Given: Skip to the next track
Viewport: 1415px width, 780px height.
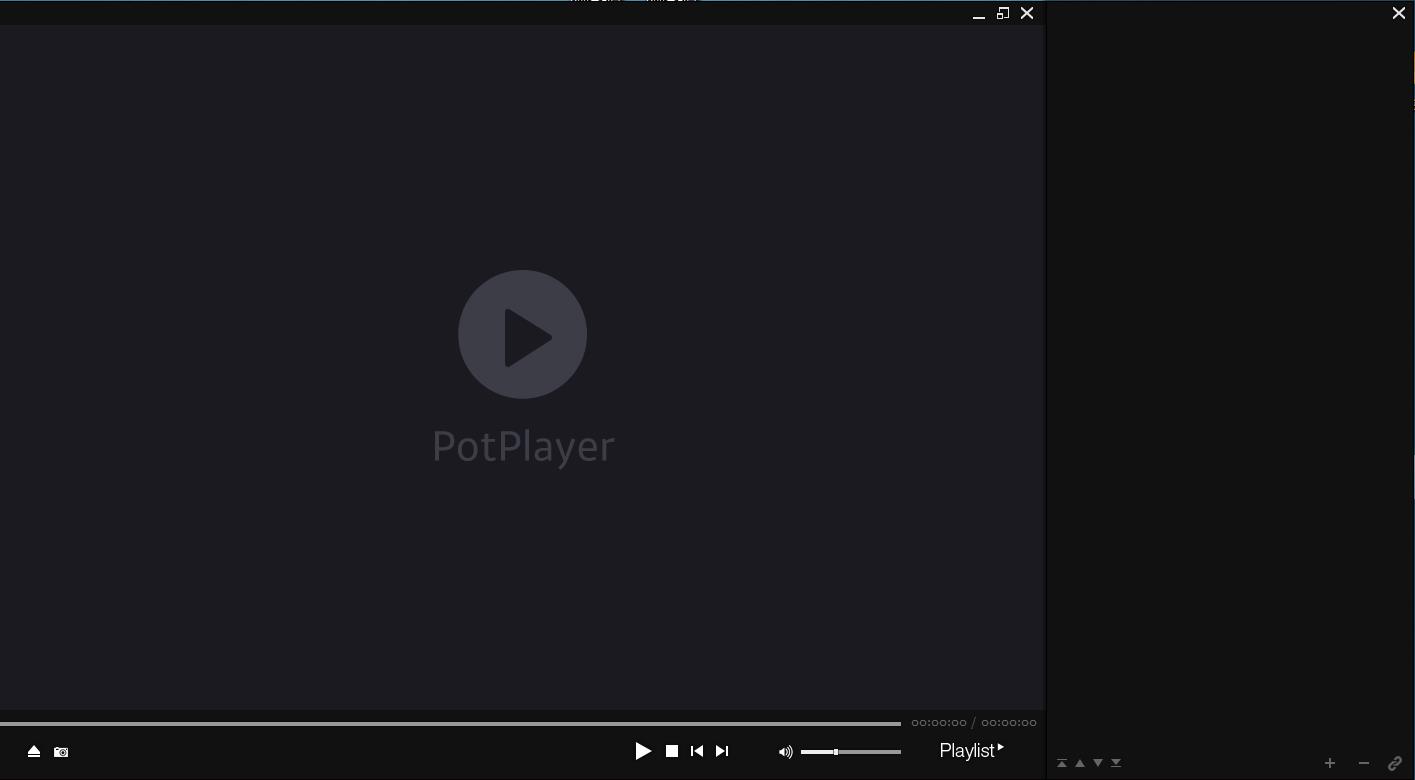Looking at the screenshot, I should click(722, 751).
